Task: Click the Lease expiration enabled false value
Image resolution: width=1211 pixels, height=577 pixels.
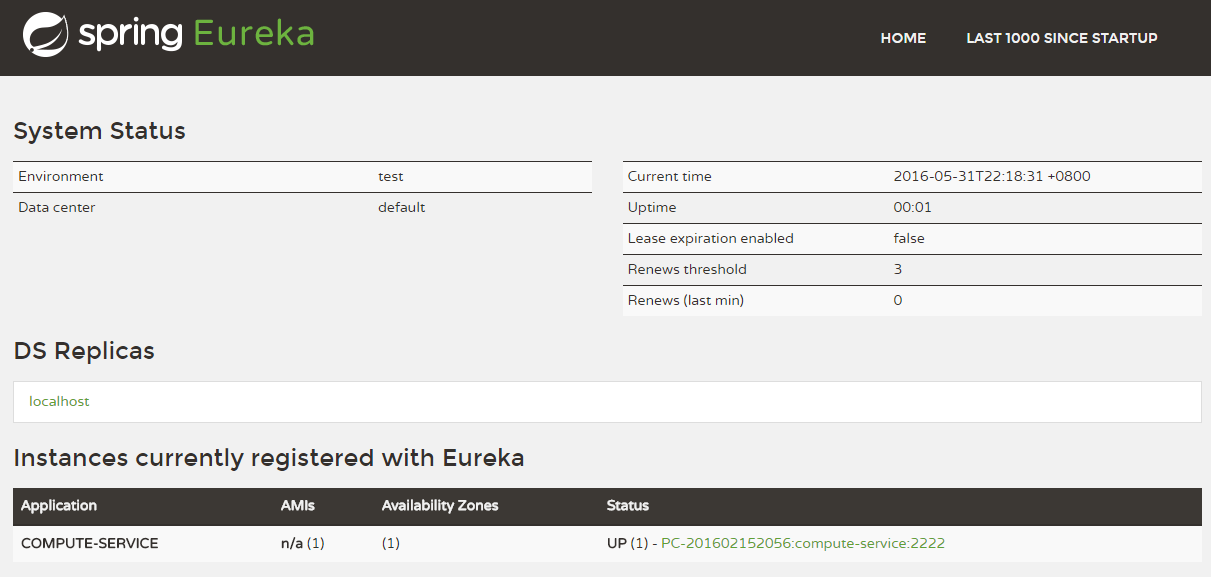Action: (x=908, y=238)
